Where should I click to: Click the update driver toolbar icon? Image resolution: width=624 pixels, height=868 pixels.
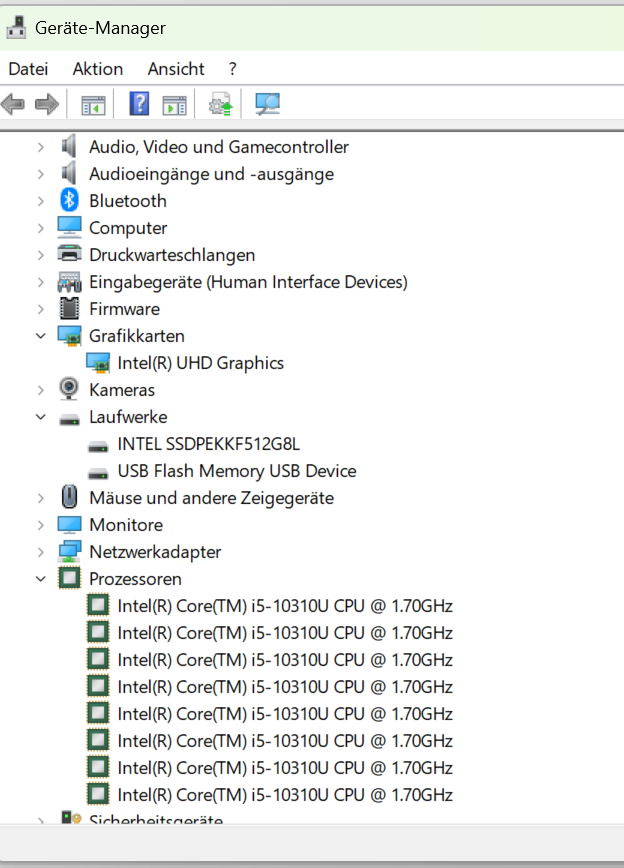pos(220,104)
